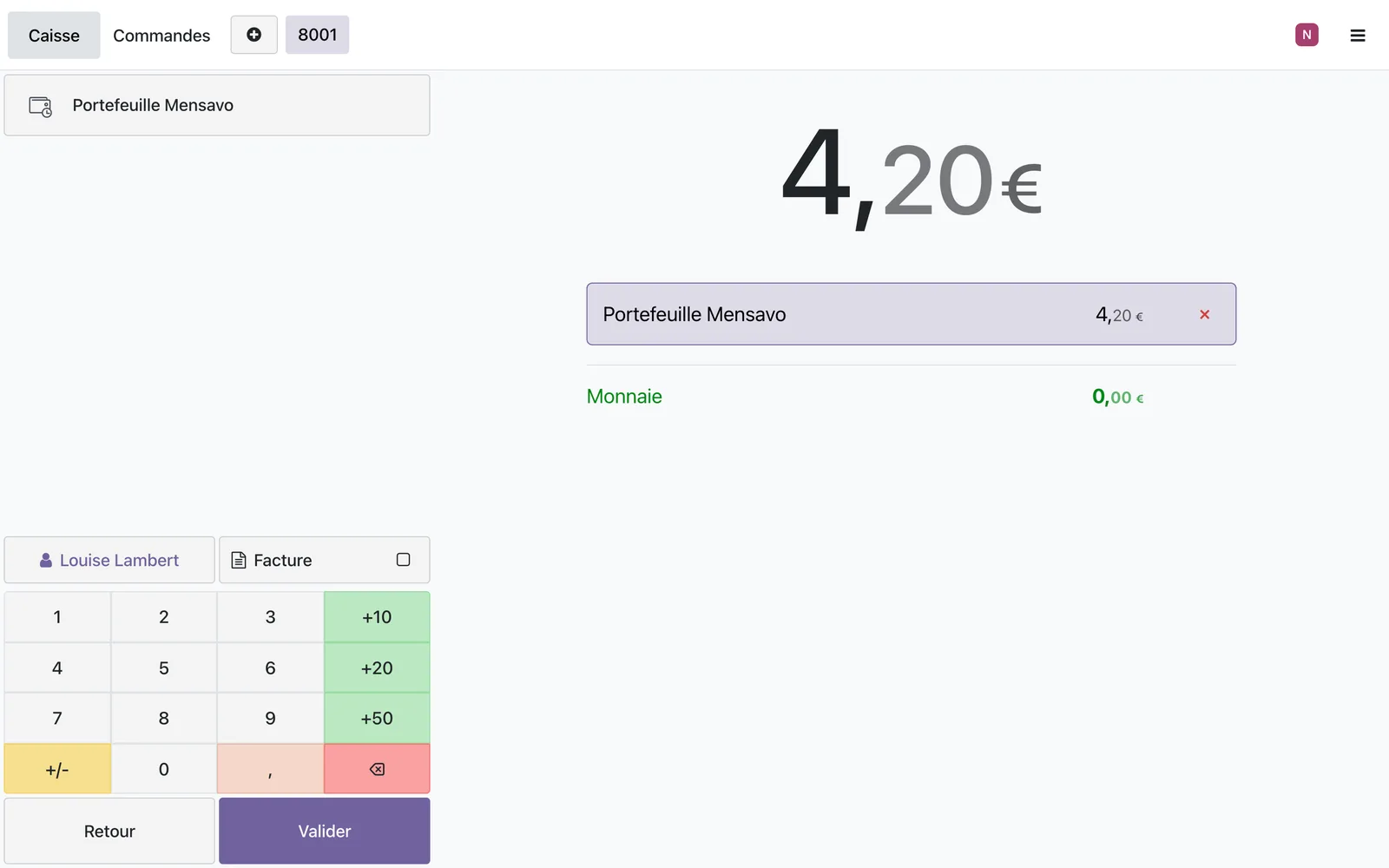Open user avatar N
The image size is (1389, 868).
[1307, 35]
